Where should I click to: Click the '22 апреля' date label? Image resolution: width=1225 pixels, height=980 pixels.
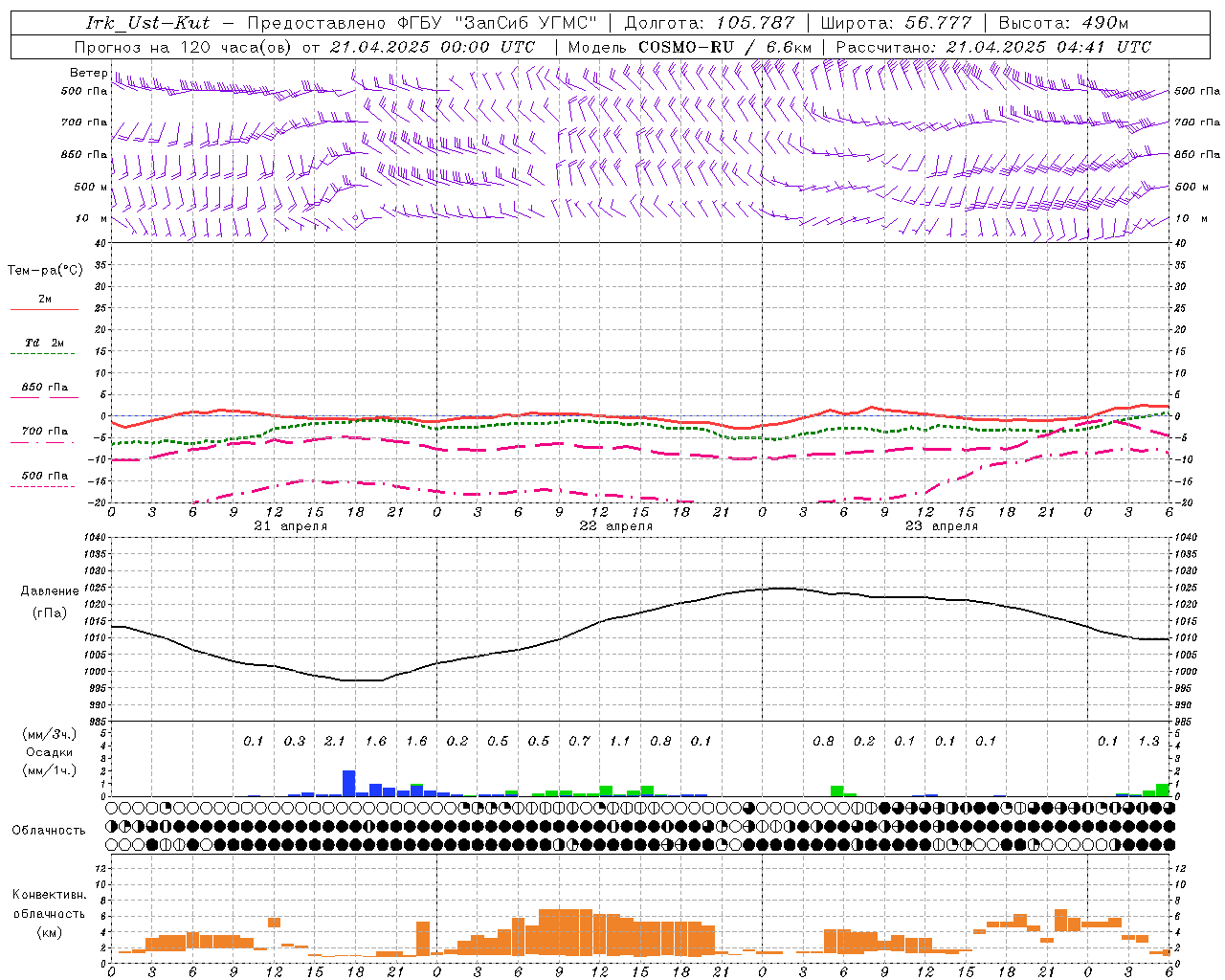(x=615, y=526)
